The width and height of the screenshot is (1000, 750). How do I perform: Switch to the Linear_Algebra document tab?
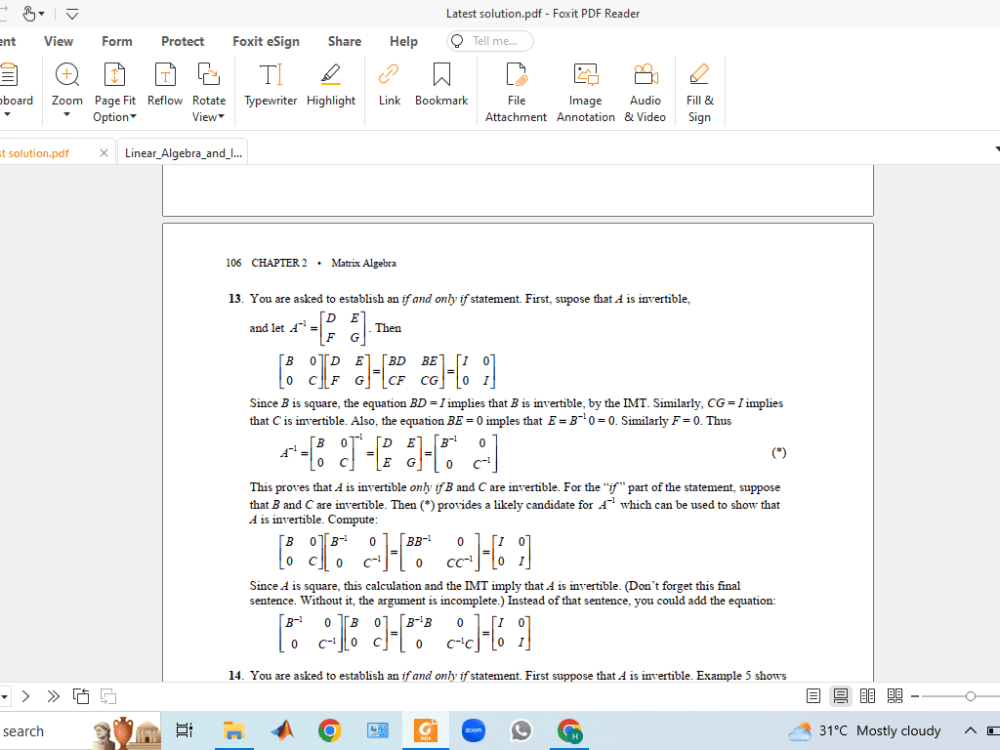coord(183,152)
